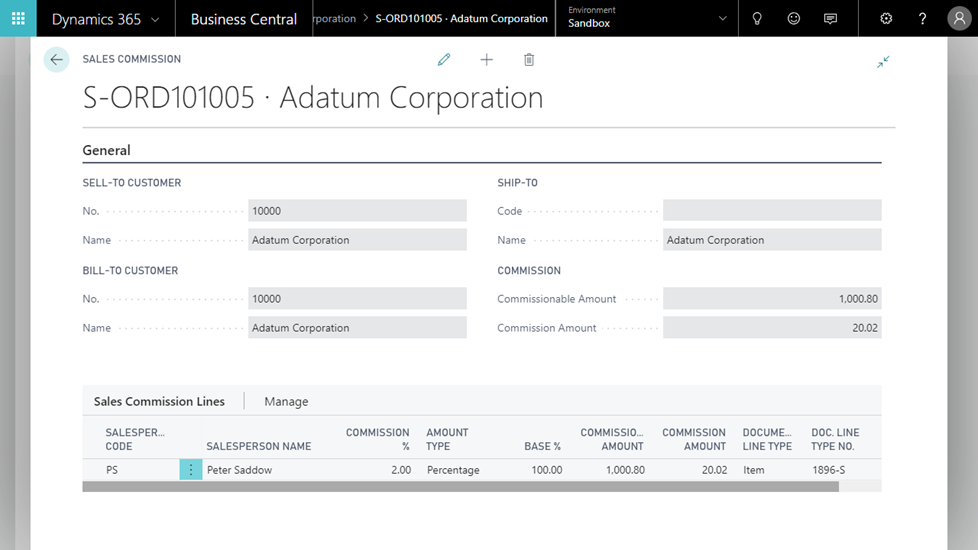Click the Bill-to Customer Name field
The height and width of the screenshot is (550, 978).
click(357, 328)
